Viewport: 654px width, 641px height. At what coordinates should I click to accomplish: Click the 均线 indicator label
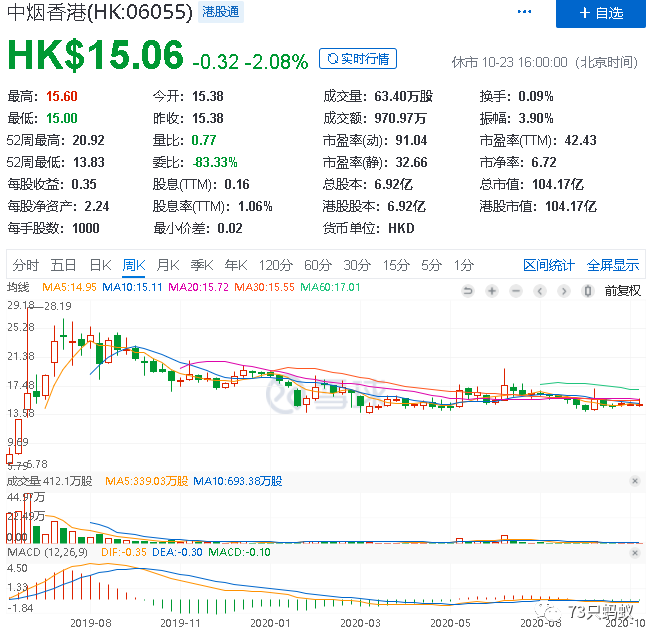click(x=18, y=287)
